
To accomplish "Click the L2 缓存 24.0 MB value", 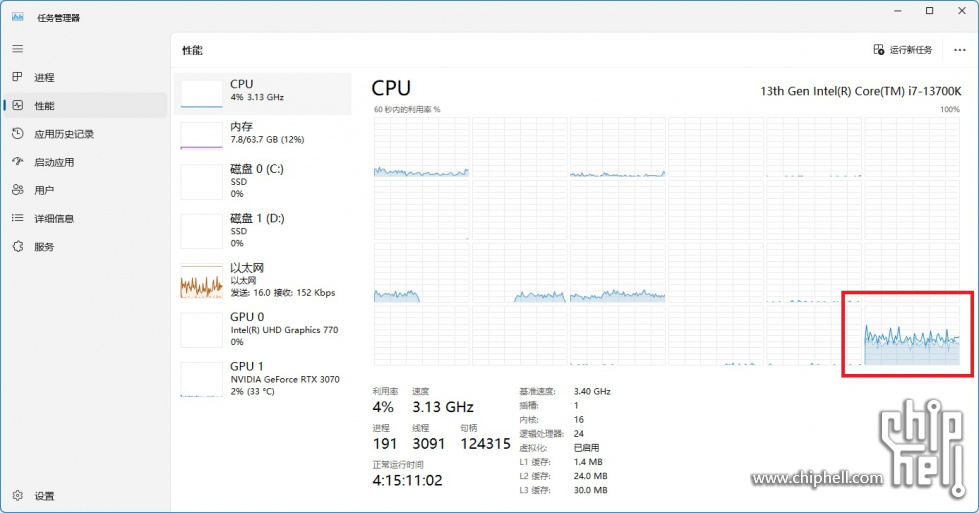I will [x=591, y=476].
